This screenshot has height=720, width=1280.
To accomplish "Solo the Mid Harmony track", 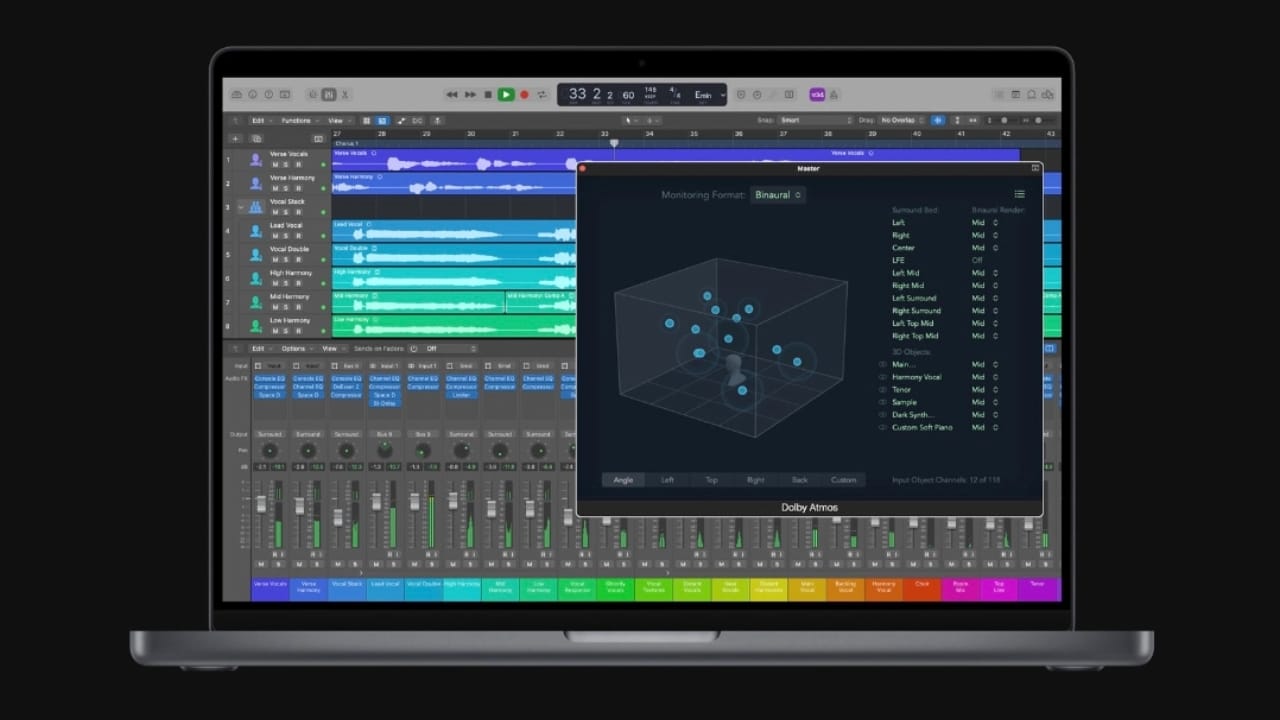I will click(286, 307).
